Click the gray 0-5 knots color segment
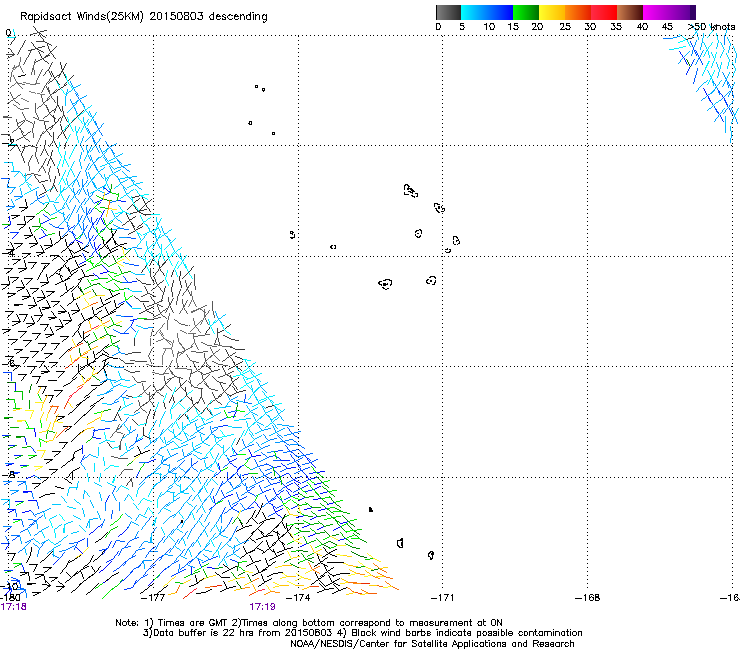 point(448,12)
